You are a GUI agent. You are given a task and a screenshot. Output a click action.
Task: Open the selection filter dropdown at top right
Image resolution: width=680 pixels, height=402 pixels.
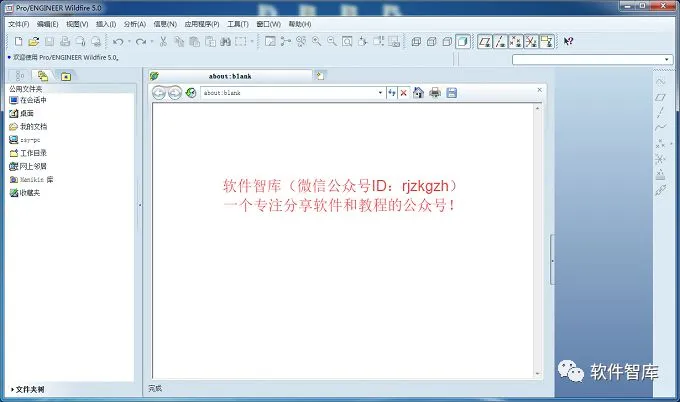tap(667, 59)
